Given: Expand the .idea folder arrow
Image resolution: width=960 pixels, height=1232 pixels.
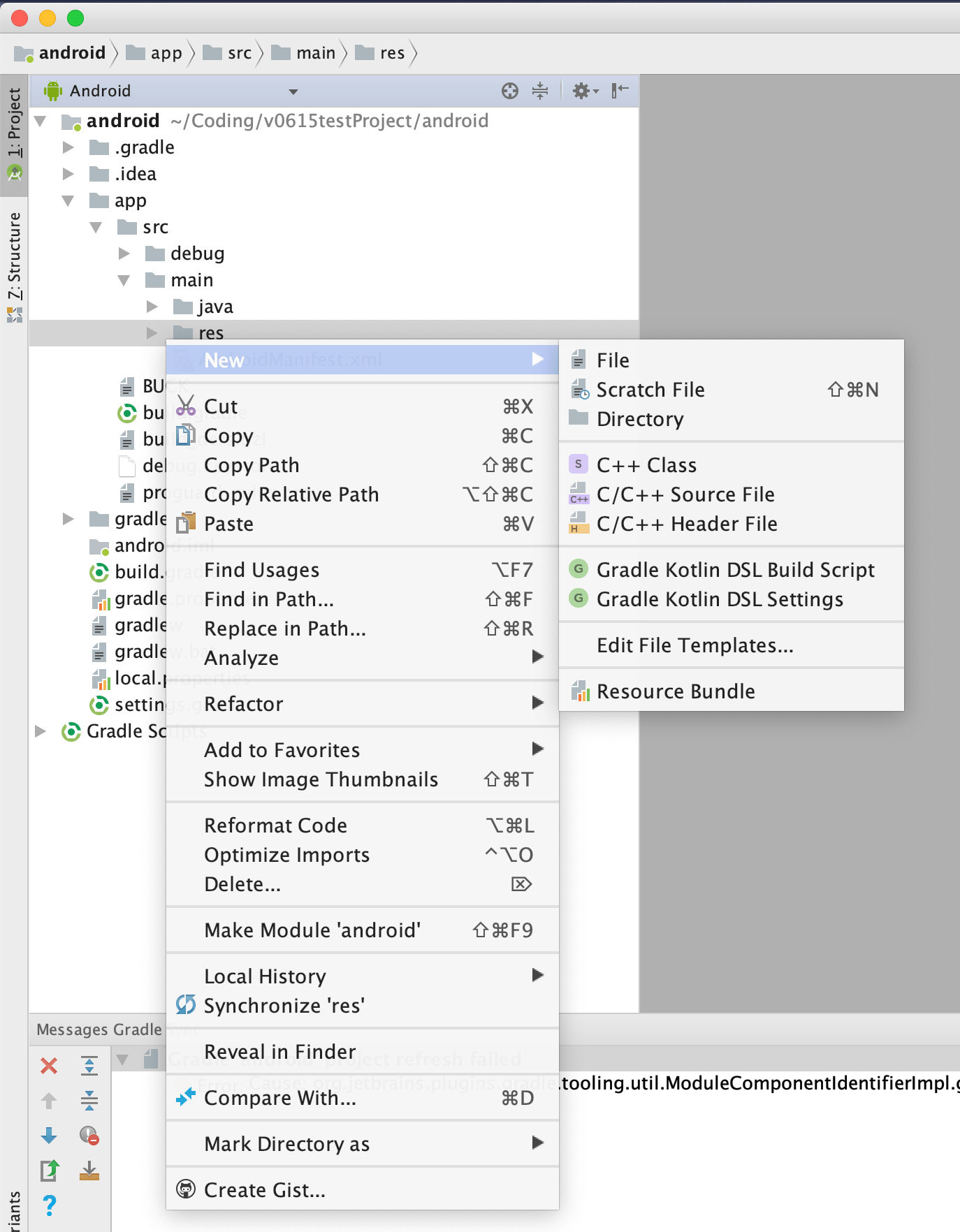Looking at the screenshot, I should coord(68,174).
